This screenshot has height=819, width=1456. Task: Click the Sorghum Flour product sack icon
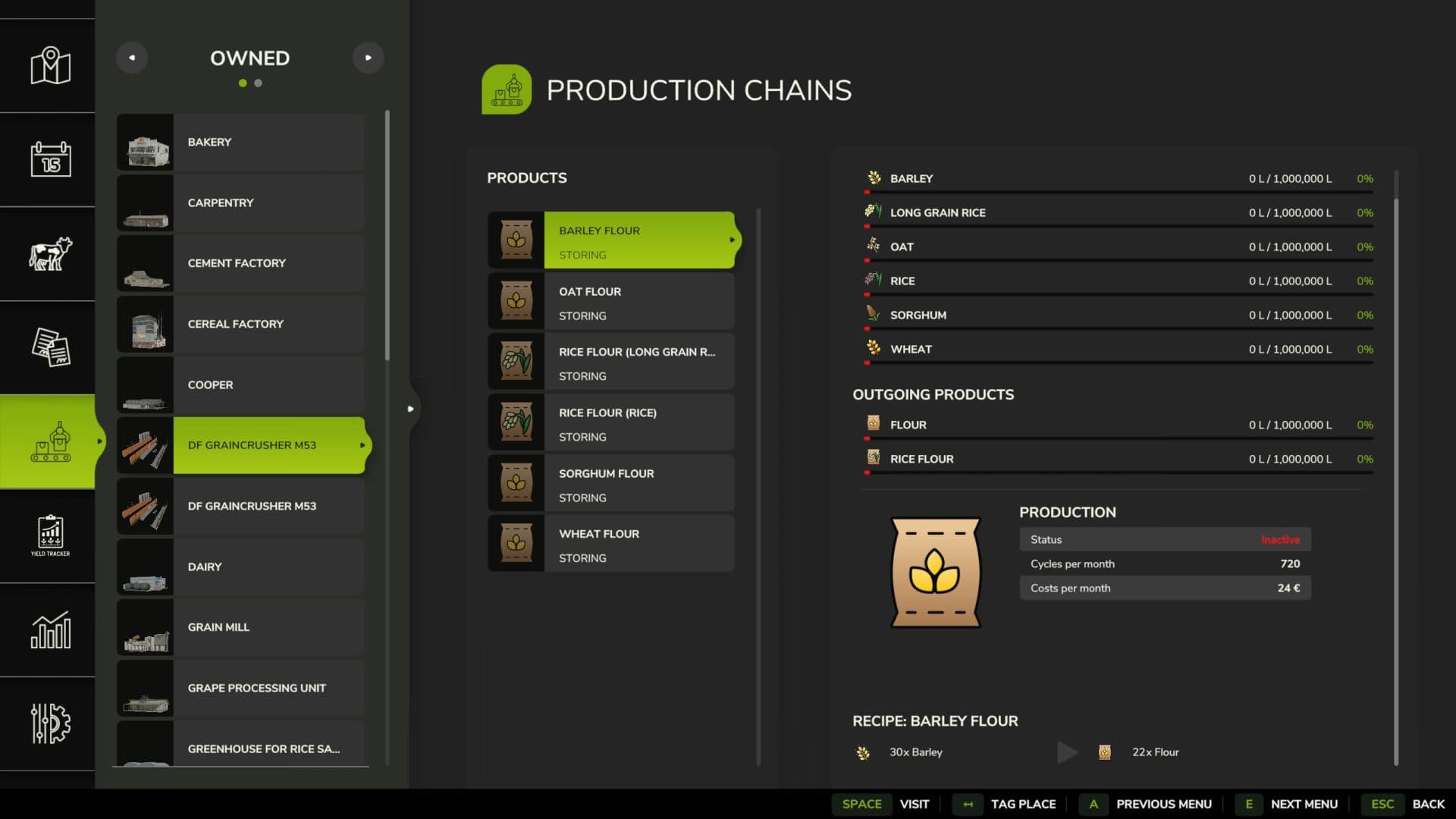tap(516, 482)
